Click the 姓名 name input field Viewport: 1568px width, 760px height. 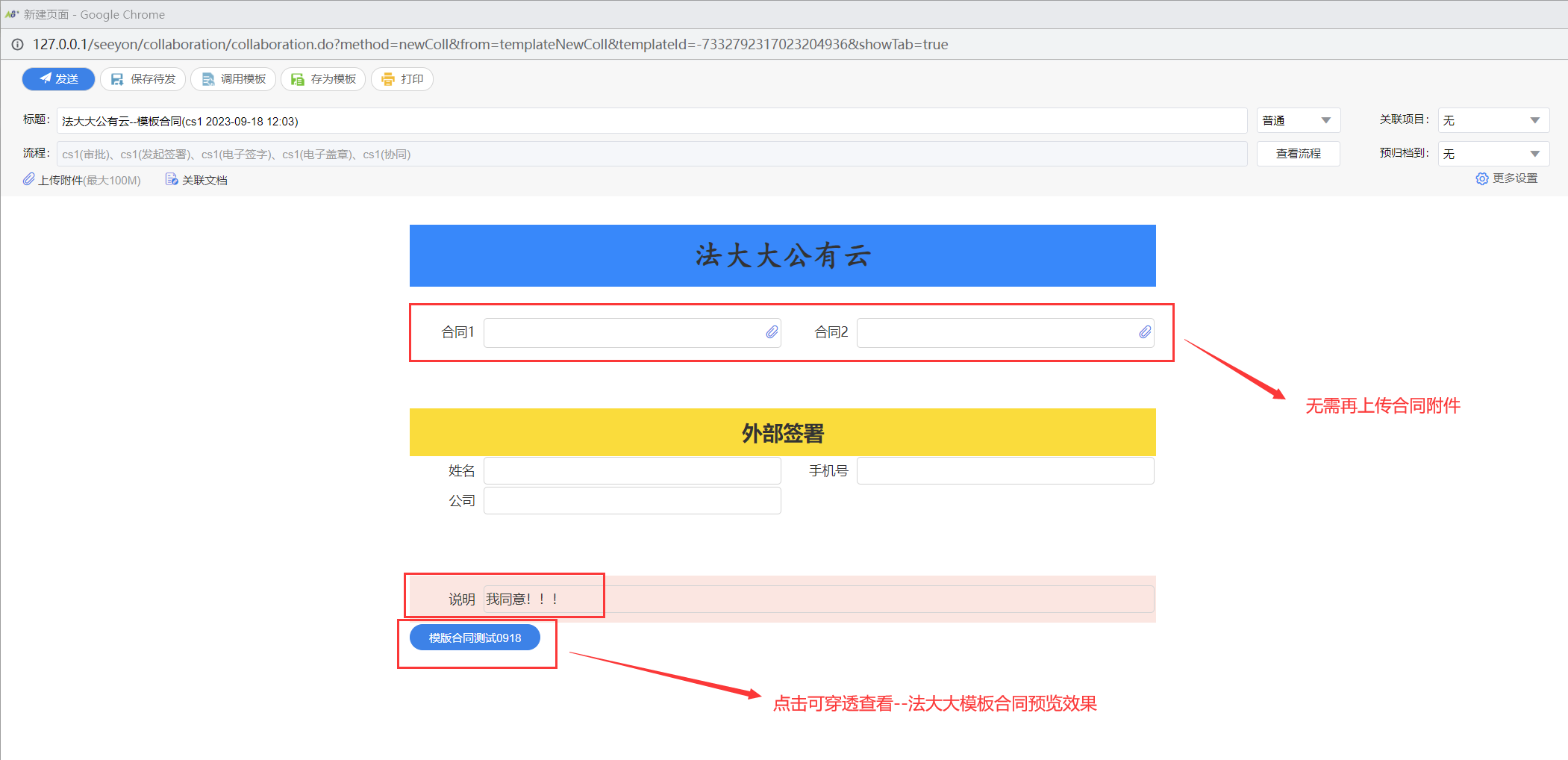point(631,471)
